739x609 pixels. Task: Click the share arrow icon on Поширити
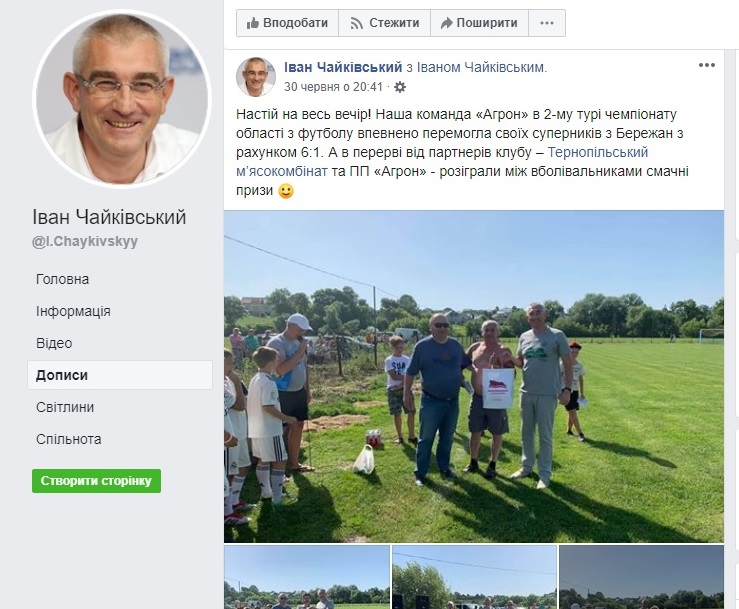[446, 23]
